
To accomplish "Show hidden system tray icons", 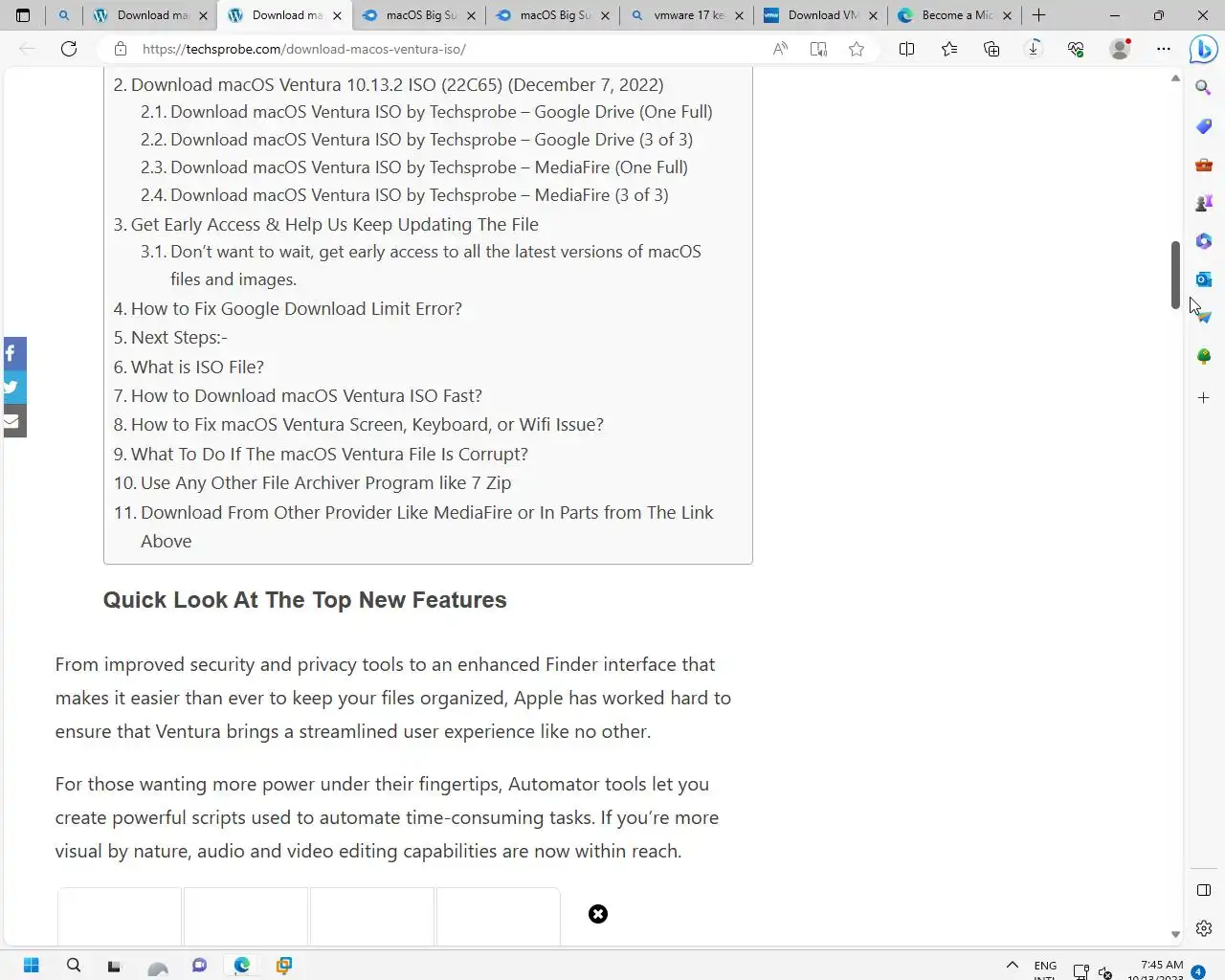I will pyautogui.click(x=1012, y=966).
